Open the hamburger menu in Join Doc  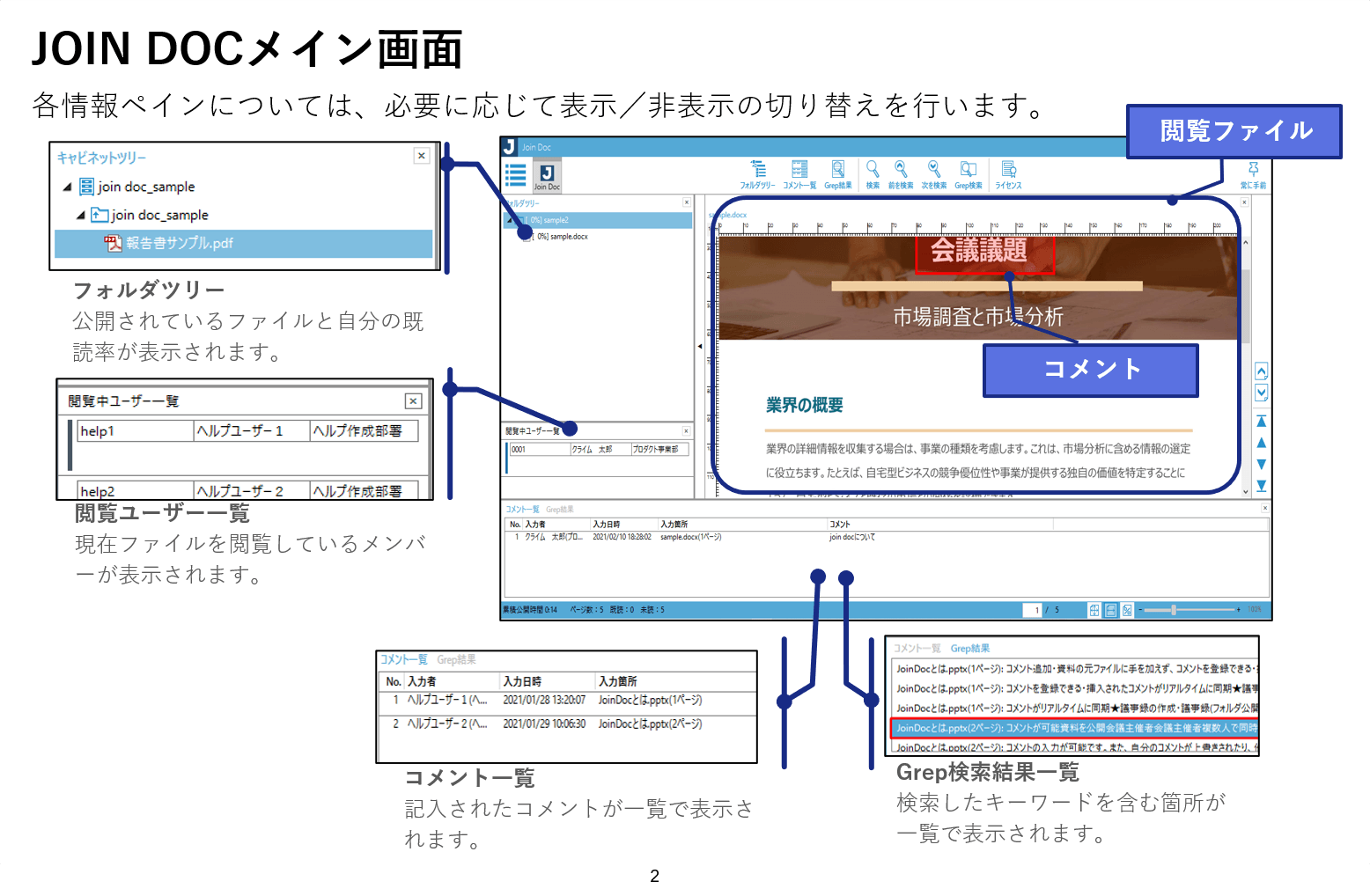coord(516,175)
